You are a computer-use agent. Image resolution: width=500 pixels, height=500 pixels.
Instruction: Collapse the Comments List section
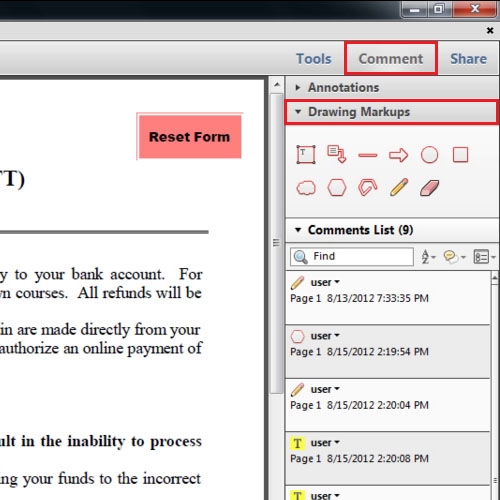392,230
